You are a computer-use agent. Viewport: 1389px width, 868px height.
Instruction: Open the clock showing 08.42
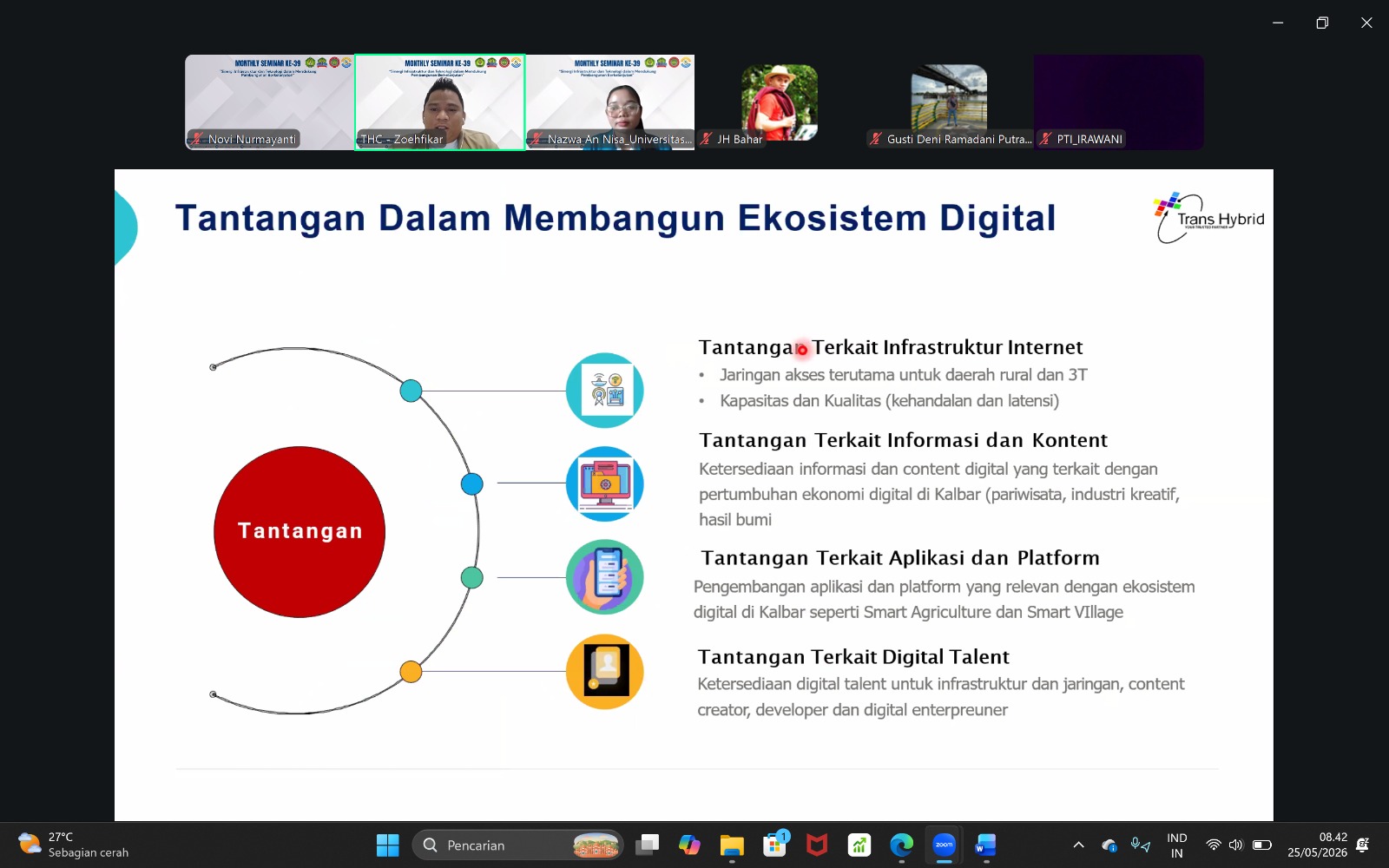[1318, 845]
